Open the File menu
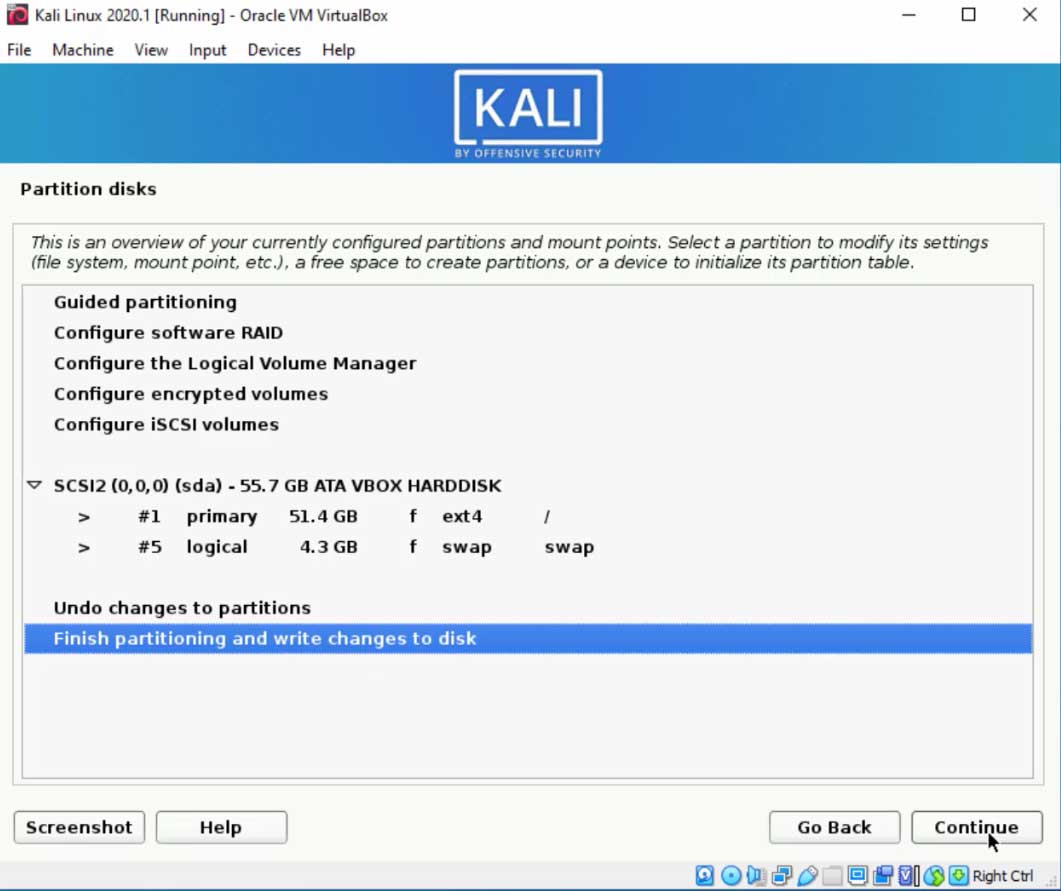The width and height of the screenshot is (1061, 891). pos(19,50)
